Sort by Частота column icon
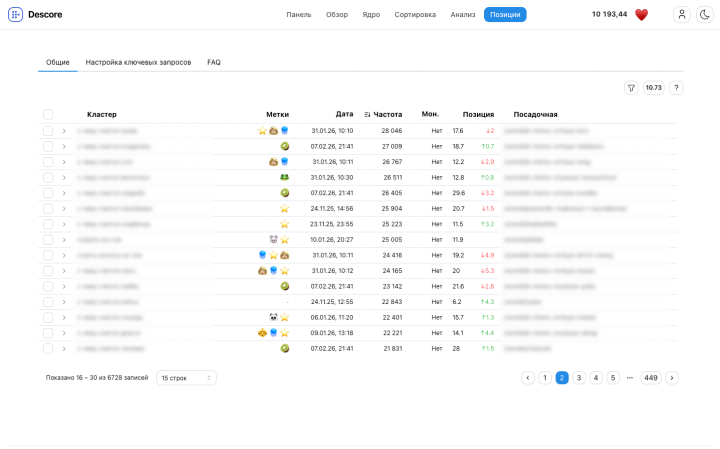720x449 pixels. pos(367,115)
